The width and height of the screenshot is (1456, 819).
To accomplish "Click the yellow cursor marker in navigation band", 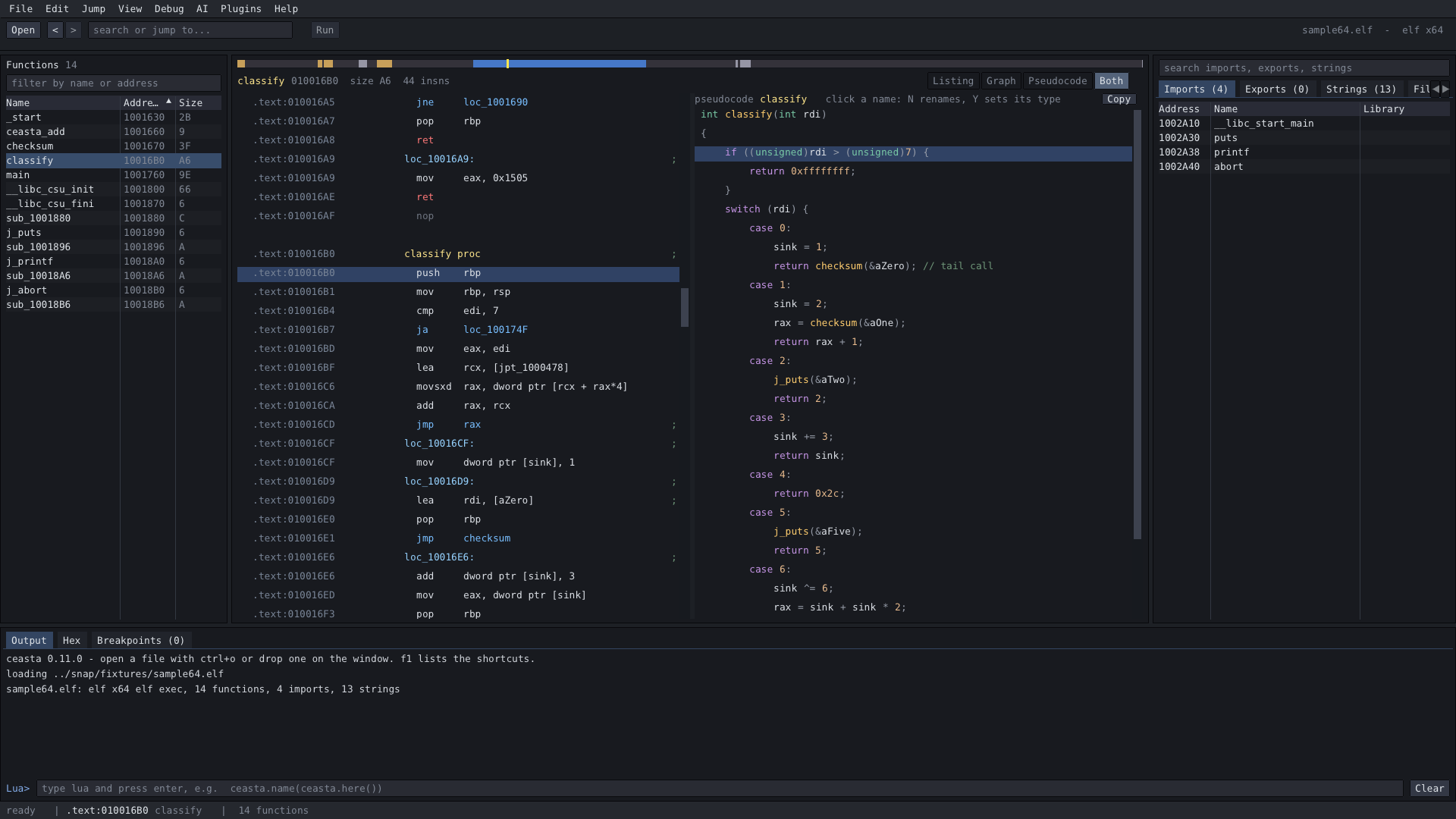I will tap(508, 64).
